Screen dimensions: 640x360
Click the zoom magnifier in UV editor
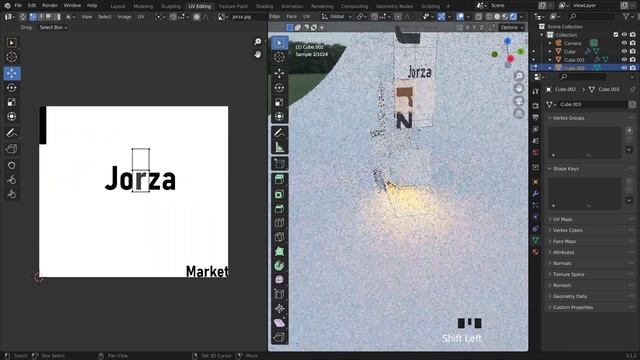click(x=258, y=42)
